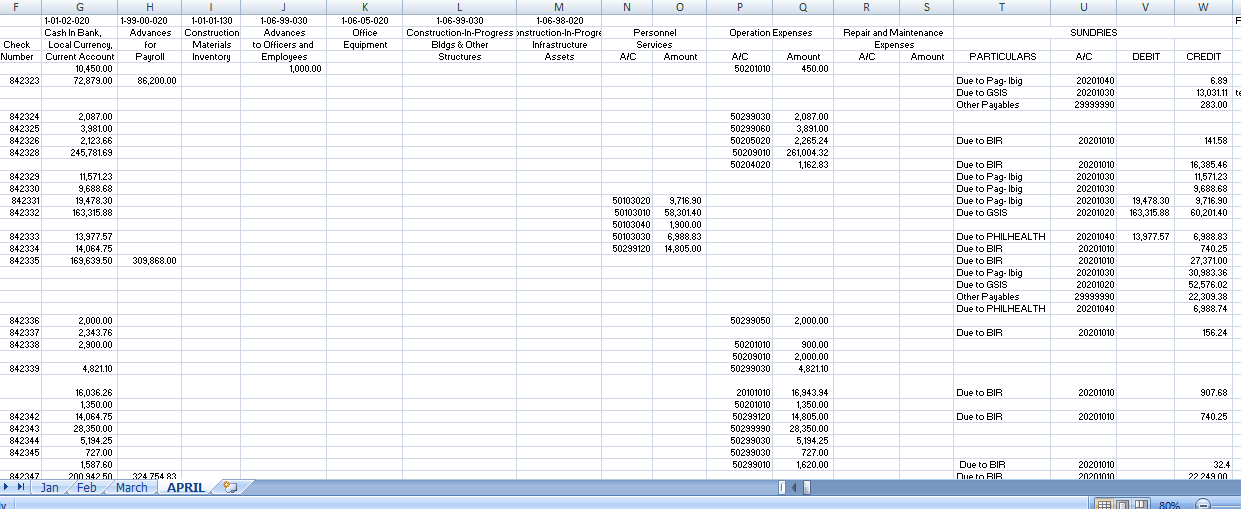Switch to Normal view

(x=1106, y=503)
